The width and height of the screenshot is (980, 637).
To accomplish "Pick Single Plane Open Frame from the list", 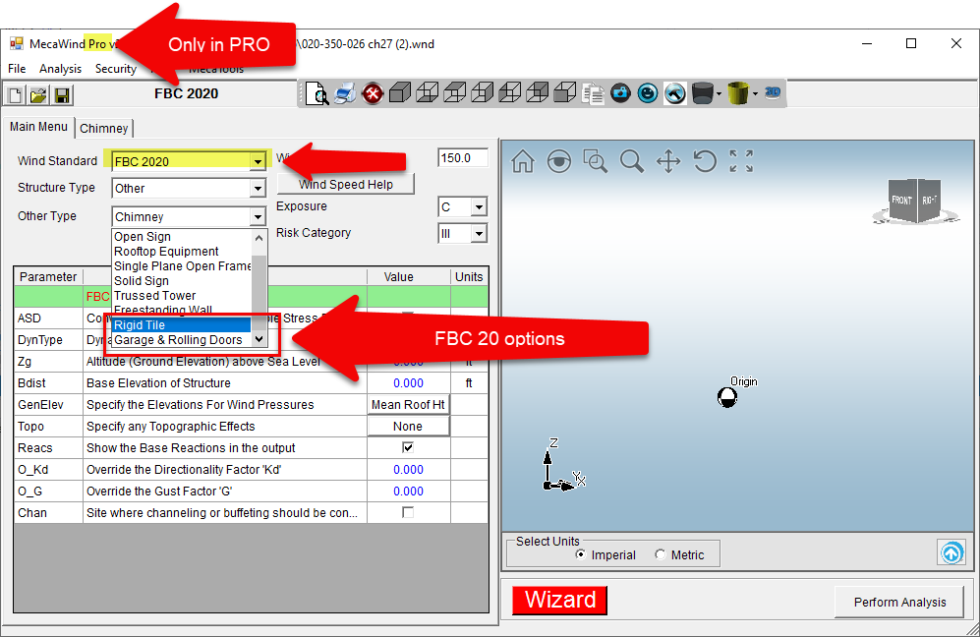I will coord(181,266).
